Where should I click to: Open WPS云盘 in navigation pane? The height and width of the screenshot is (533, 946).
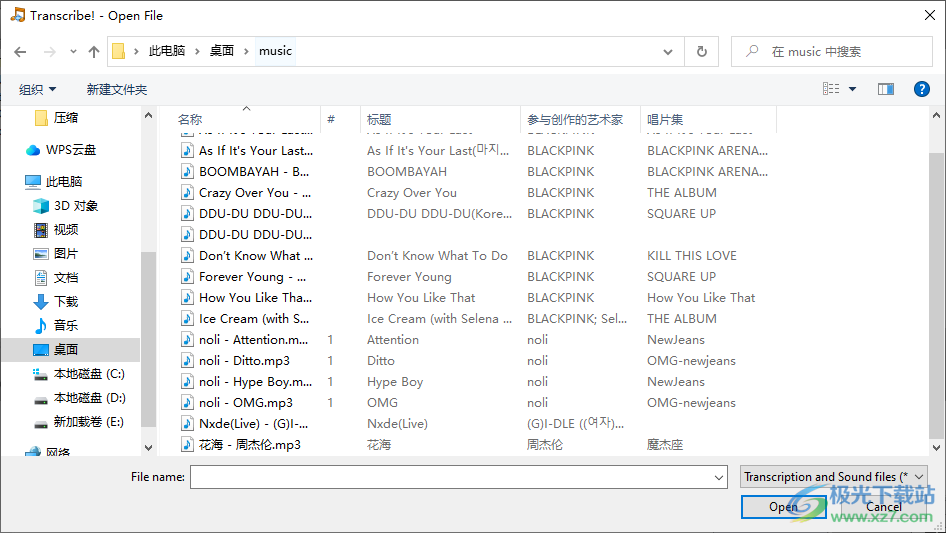pos(71,150)
